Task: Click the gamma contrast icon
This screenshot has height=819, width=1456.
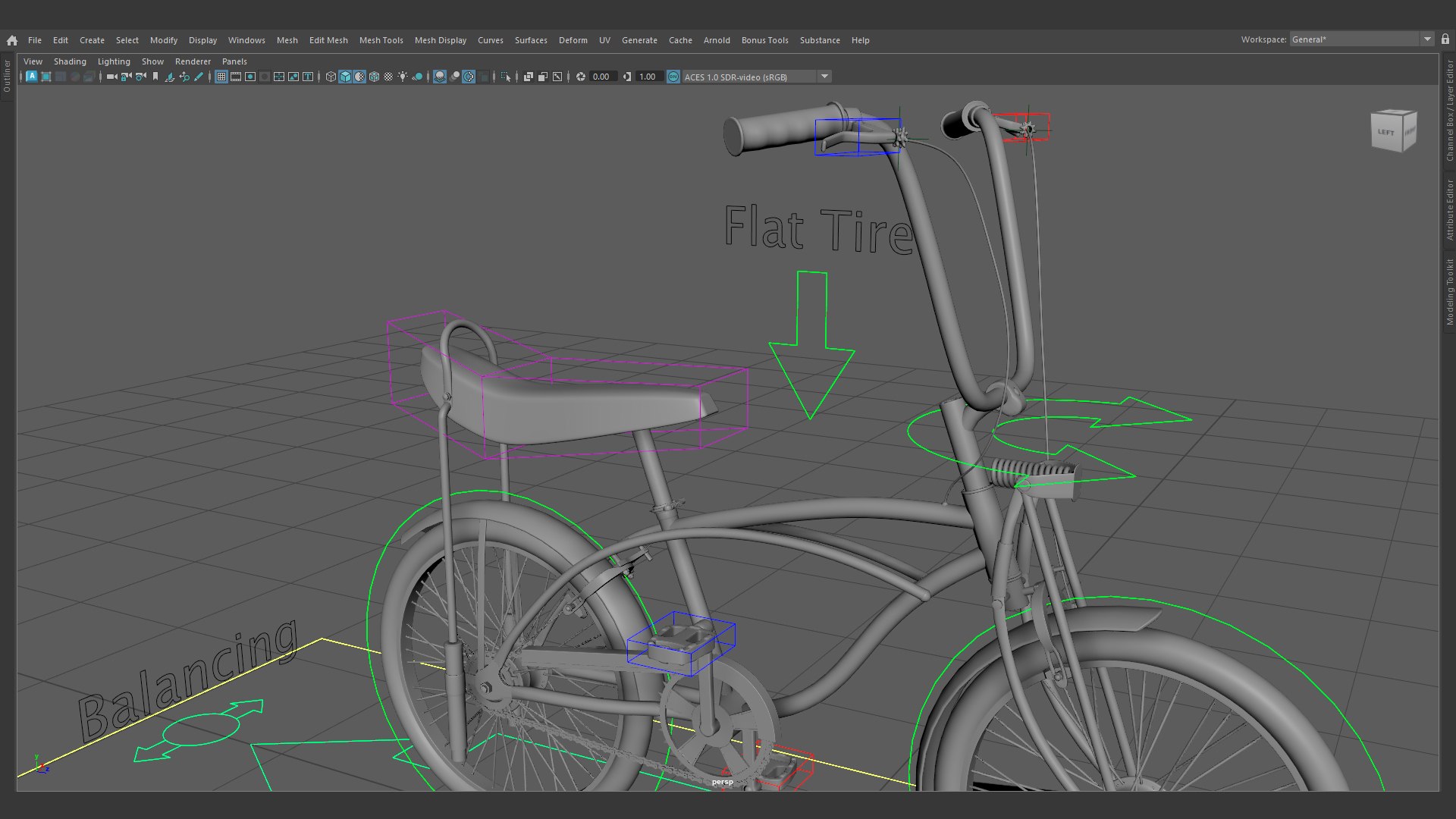Action: 627,77
